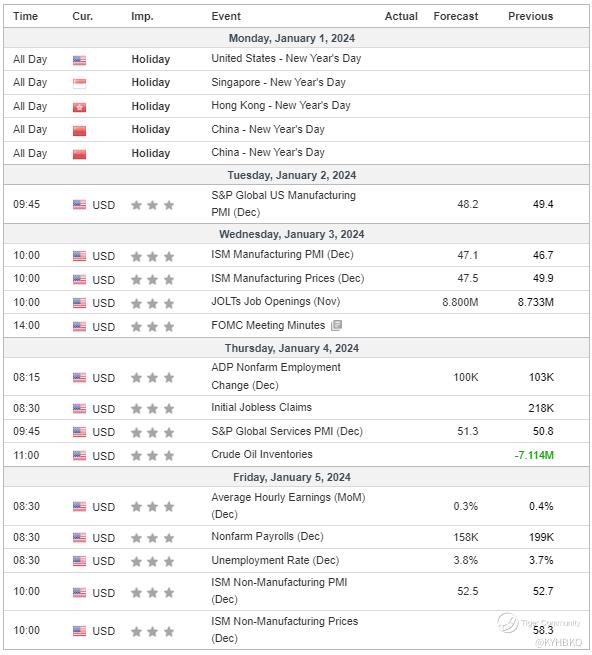The height and width of the screenshot is (655, 592).
Task: Click the Time column header
Action: pos(25,16)
